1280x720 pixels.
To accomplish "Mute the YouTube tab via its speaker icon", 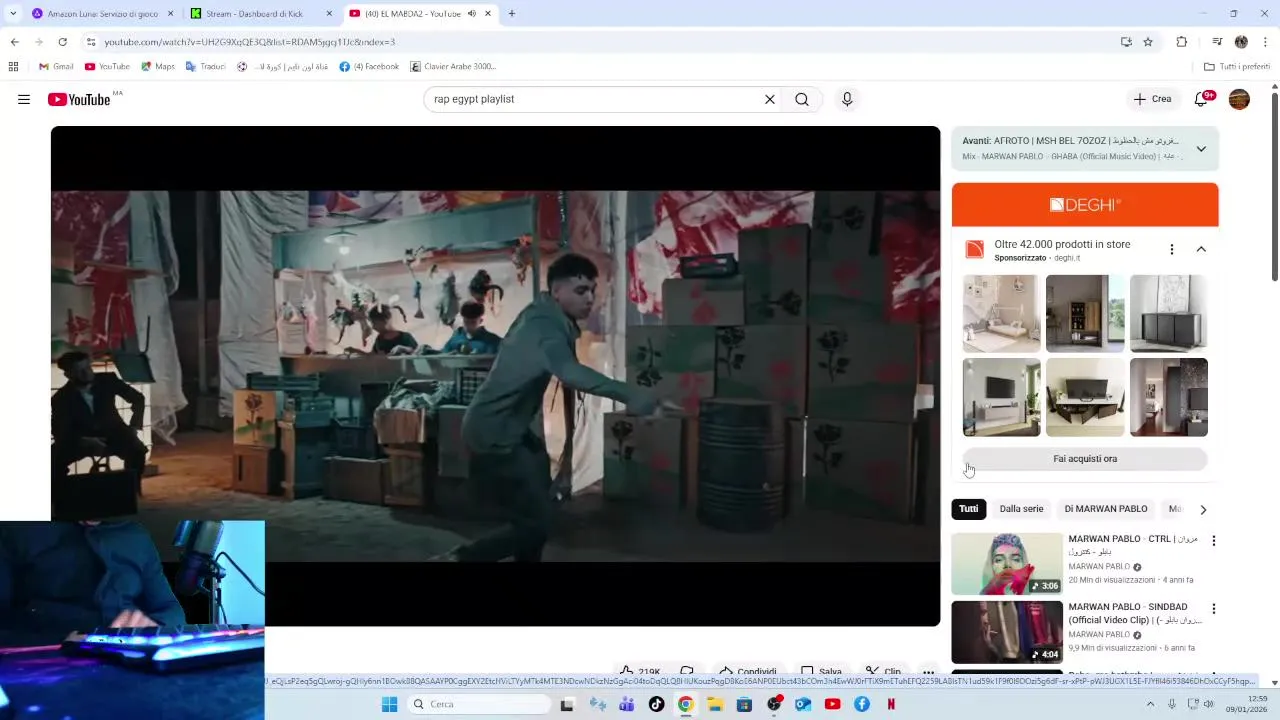I will [471, 14].
